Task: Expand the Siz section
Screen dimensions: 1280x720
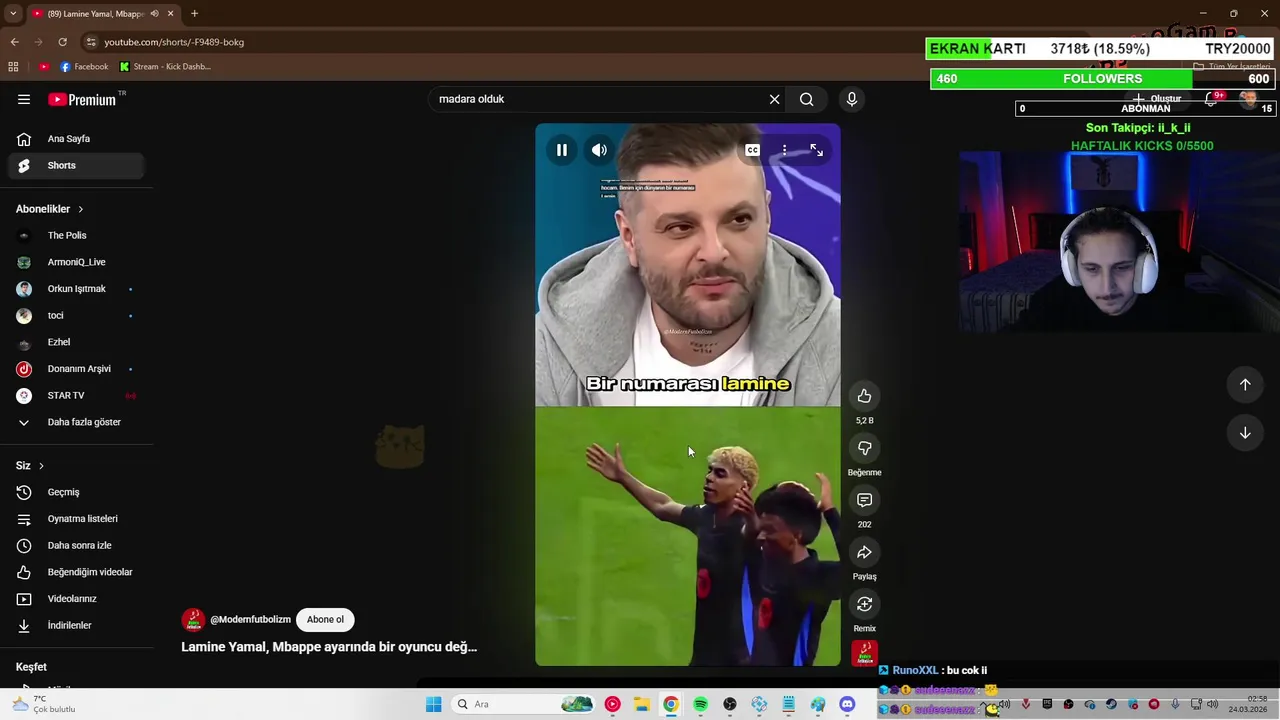Action: (30, 465)
